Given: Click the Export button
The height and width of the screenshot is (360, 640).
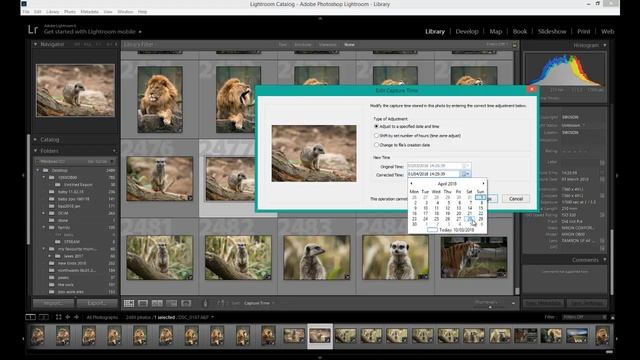Looking at the screenshot, I should click(x=97, y=303).
